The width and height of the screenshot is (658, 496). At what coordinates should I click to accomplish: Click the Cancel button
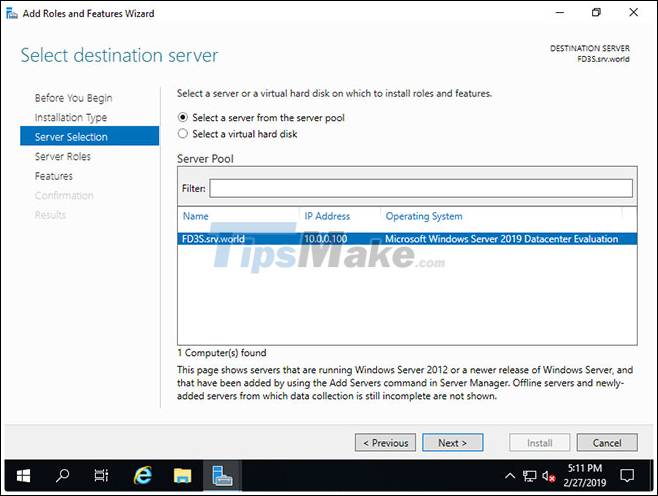click(x=607, y=443)
